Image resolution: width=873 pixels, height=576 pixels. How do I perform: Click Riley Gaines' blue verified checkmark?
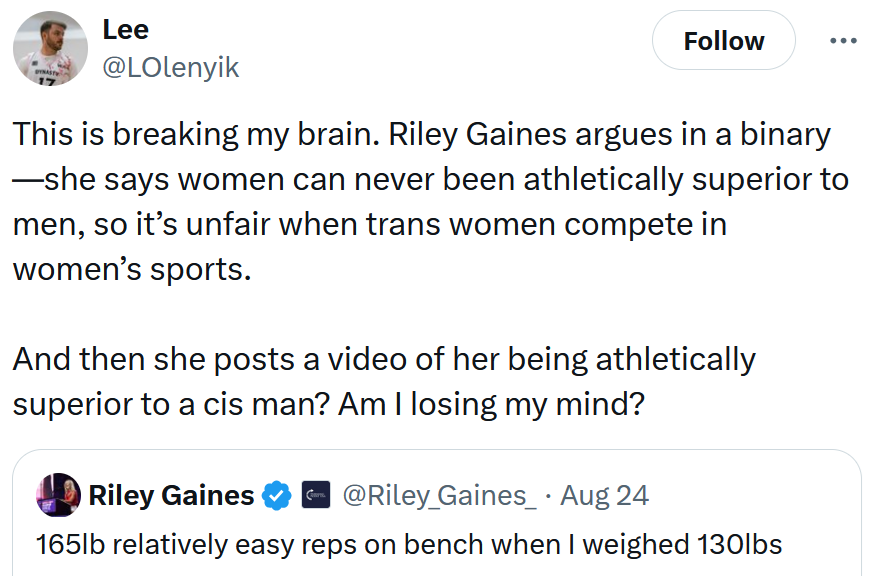click(x=275, y=495)
